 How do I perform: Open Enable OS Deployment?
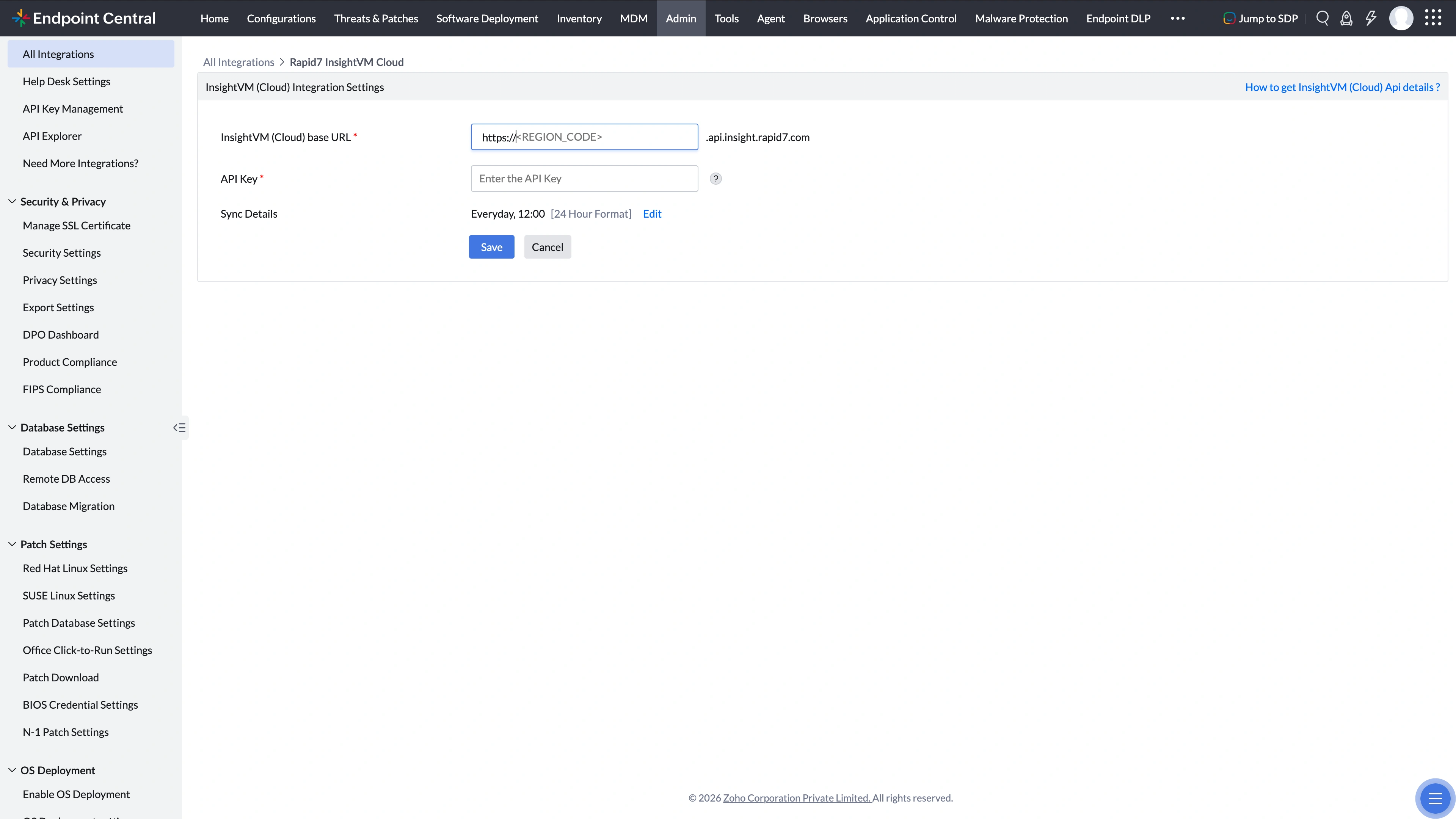(x=76, y=795)
